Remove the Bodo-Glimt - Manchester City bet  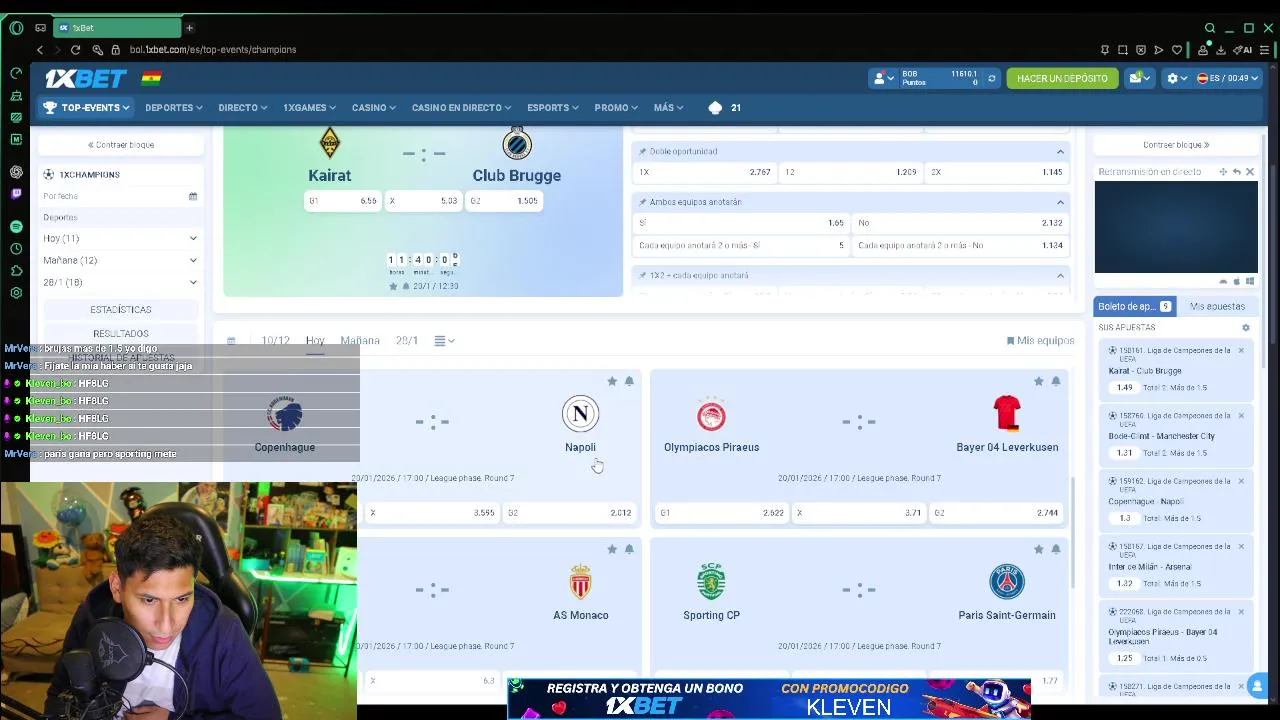point(1241,415)
